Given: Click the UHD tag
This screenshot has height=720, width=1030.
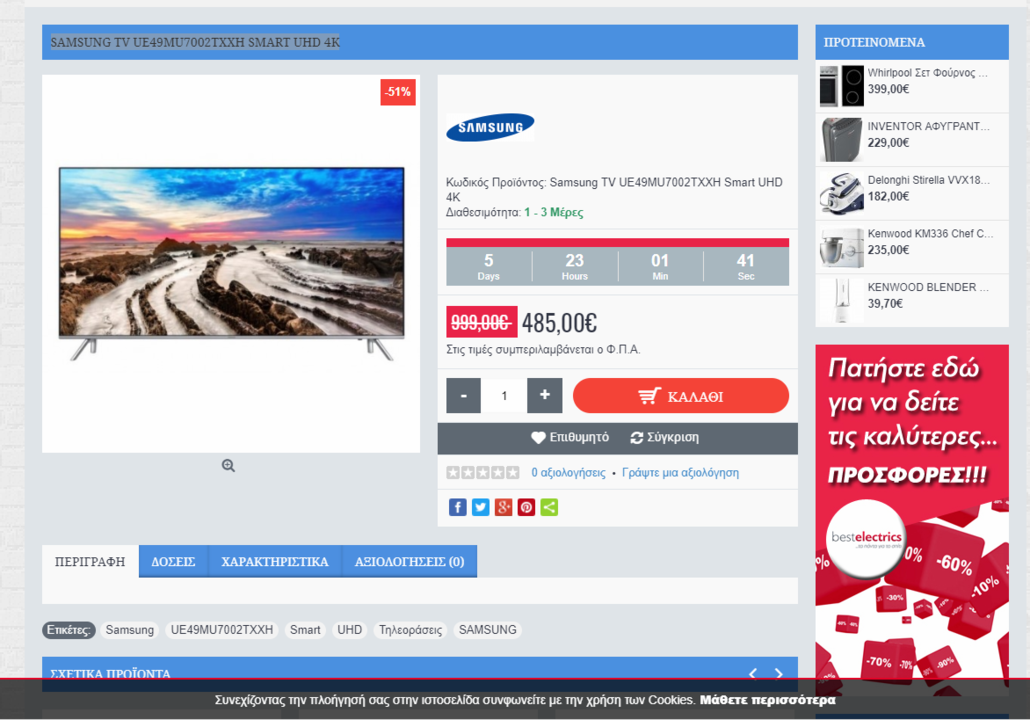Looking at the screenshot, I should click(349, 630).
